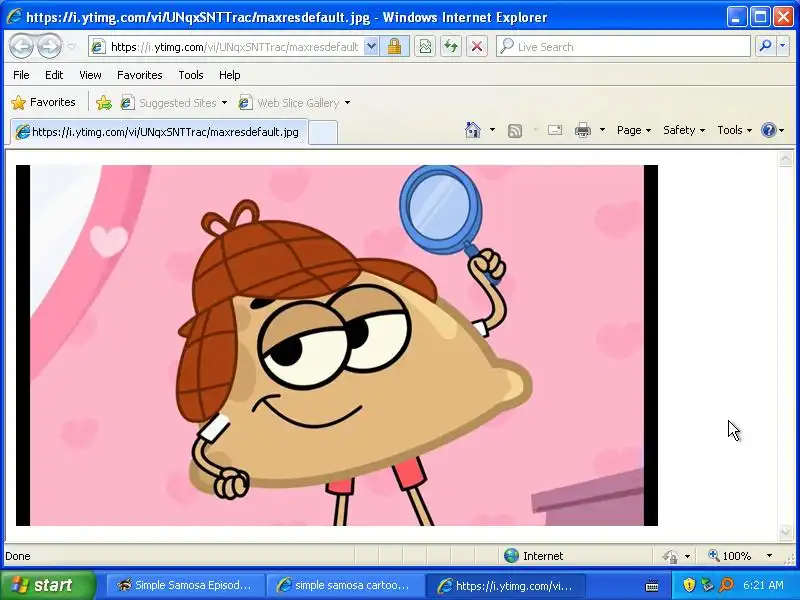Image resolution: width=800 pixels, height=600 pixels.
Task: Click the Read Mail icon
Action: point(555,130)
